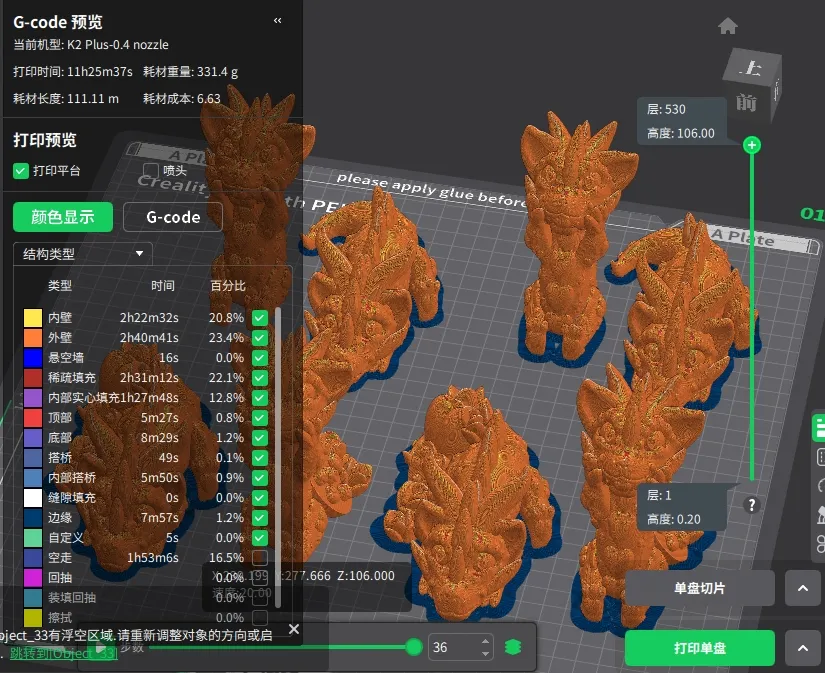The image size is (825, 673).
Task: Click the 时间 column header
Action: coord(163,286)
